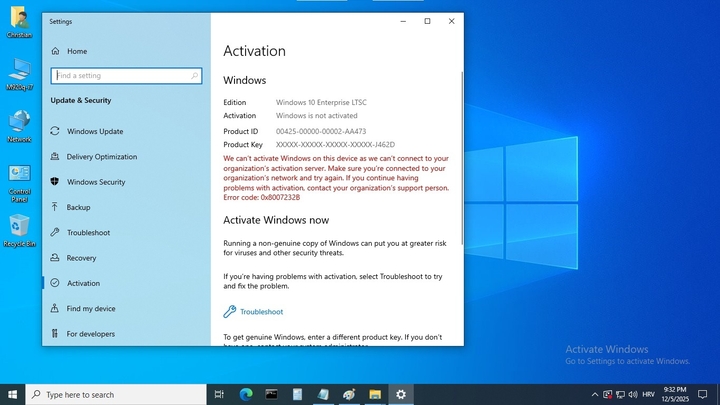This screenshot has width=720, height=405.
Task: Click the volume icon in system tray
Action: [633, 395]
